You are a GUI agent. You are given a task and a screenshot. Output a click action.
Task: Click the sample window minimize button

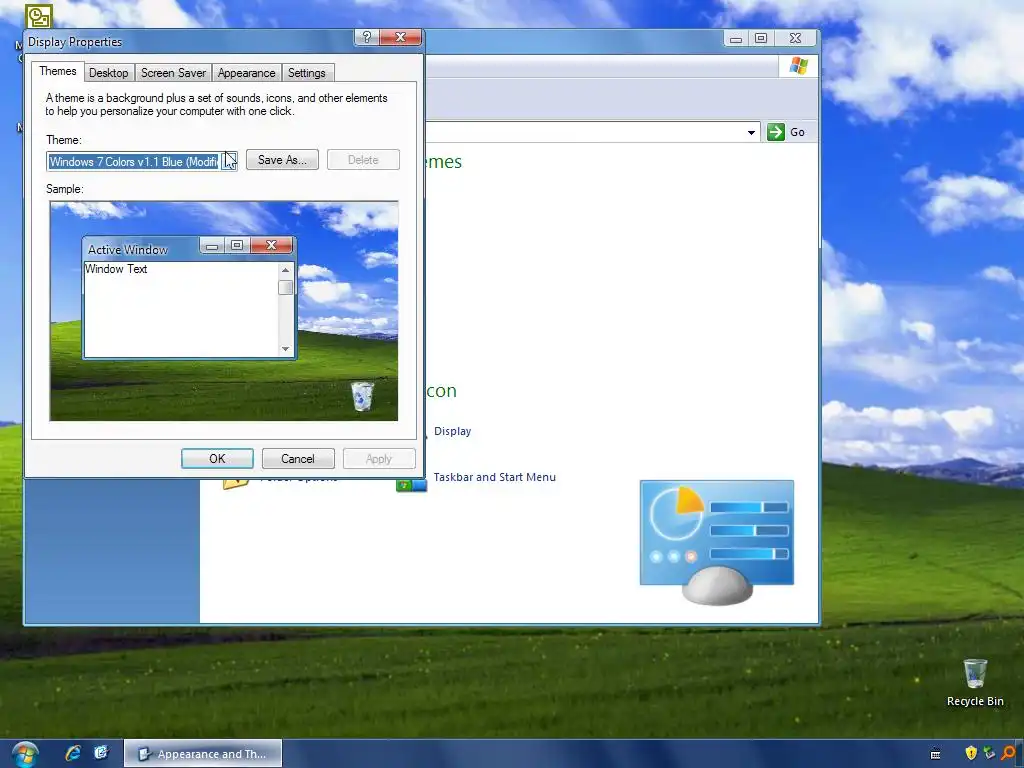pos(212,246)
